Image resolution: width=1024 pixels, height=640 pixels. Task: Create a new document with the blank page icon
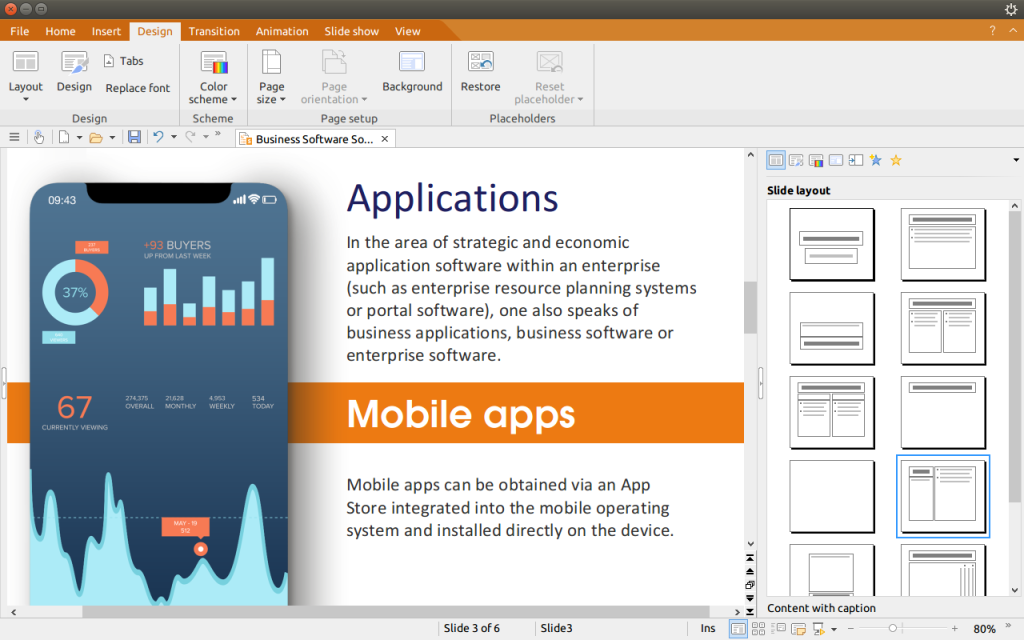(x=63, y=137)
